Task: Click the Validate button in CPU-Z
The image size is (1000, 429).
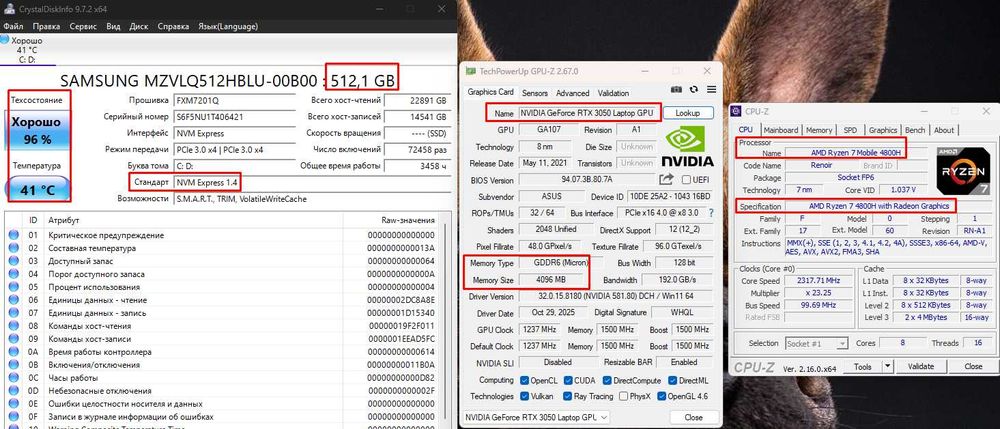Action: click(920, 367)
